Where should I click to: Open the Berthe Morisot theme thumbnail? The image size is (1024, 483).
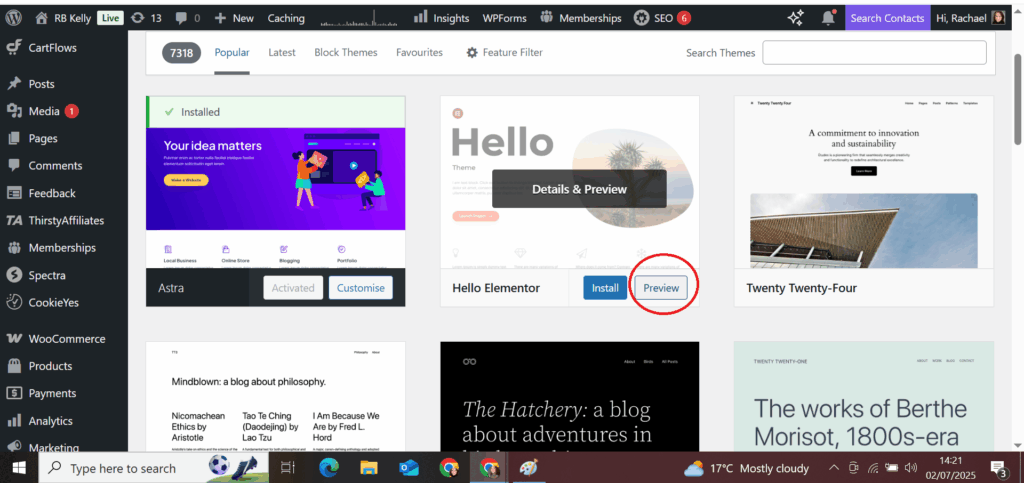pyautogui.click(x=863, y=396)
